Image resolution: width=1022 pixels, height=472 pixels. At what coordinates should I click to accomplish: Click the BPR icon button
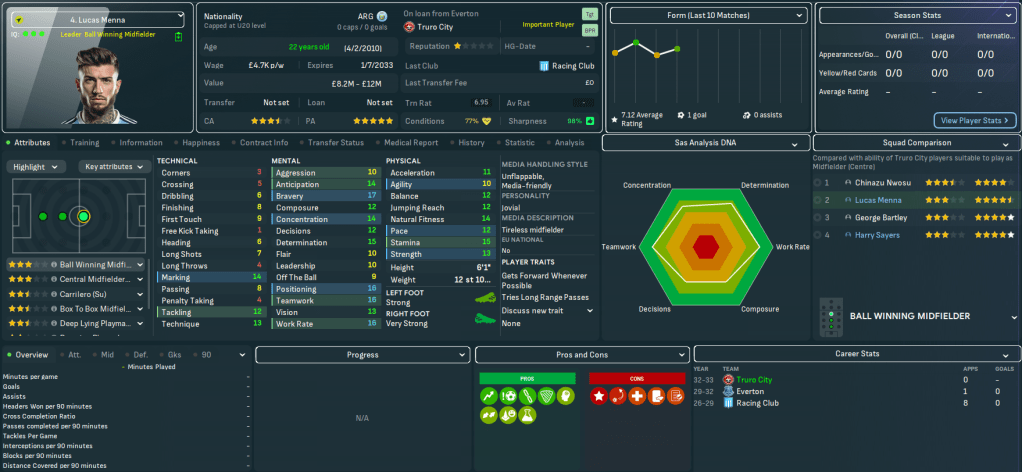click(589, 32)
